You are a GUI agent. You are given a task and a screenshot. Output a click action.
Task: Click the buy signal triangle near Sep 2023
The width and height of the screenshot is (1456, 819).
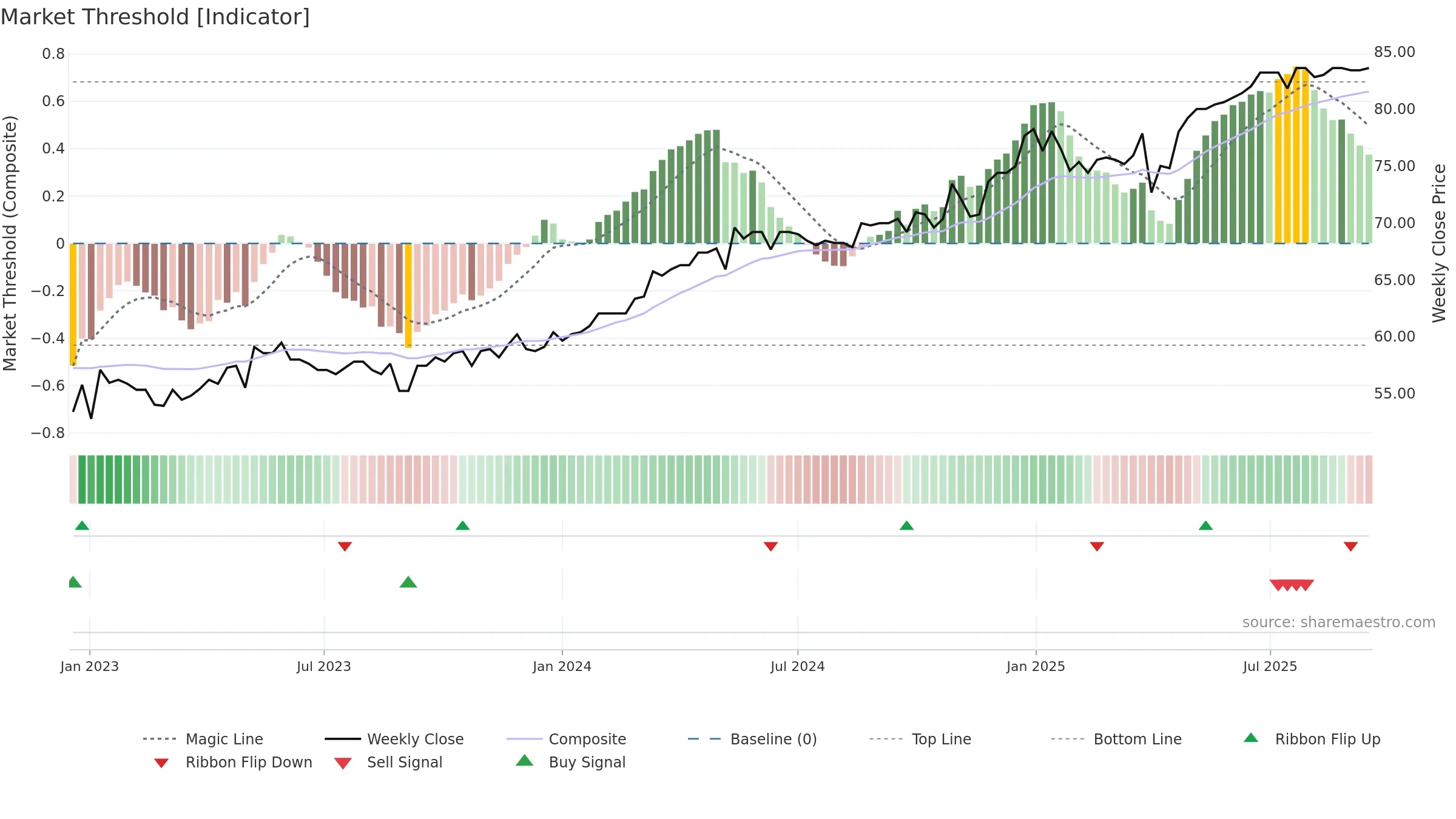(x=408, y=582)
